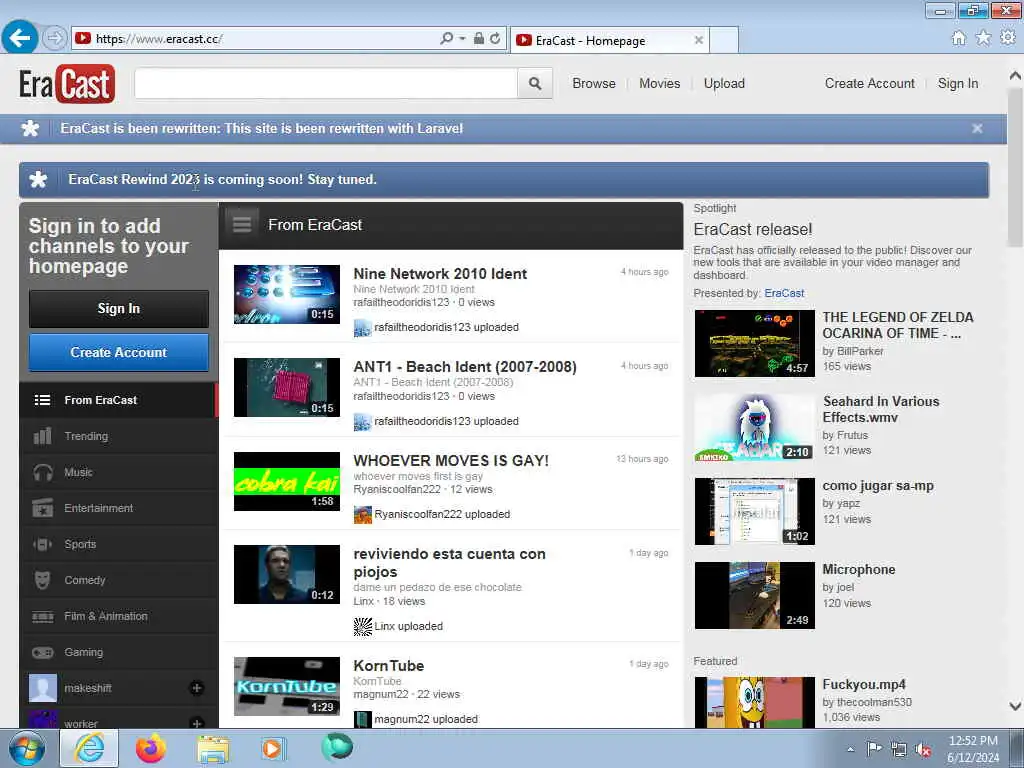Close the EraCast - Homepage tab
Viewport: 1024px width, 768px height.
click(698, 40)
